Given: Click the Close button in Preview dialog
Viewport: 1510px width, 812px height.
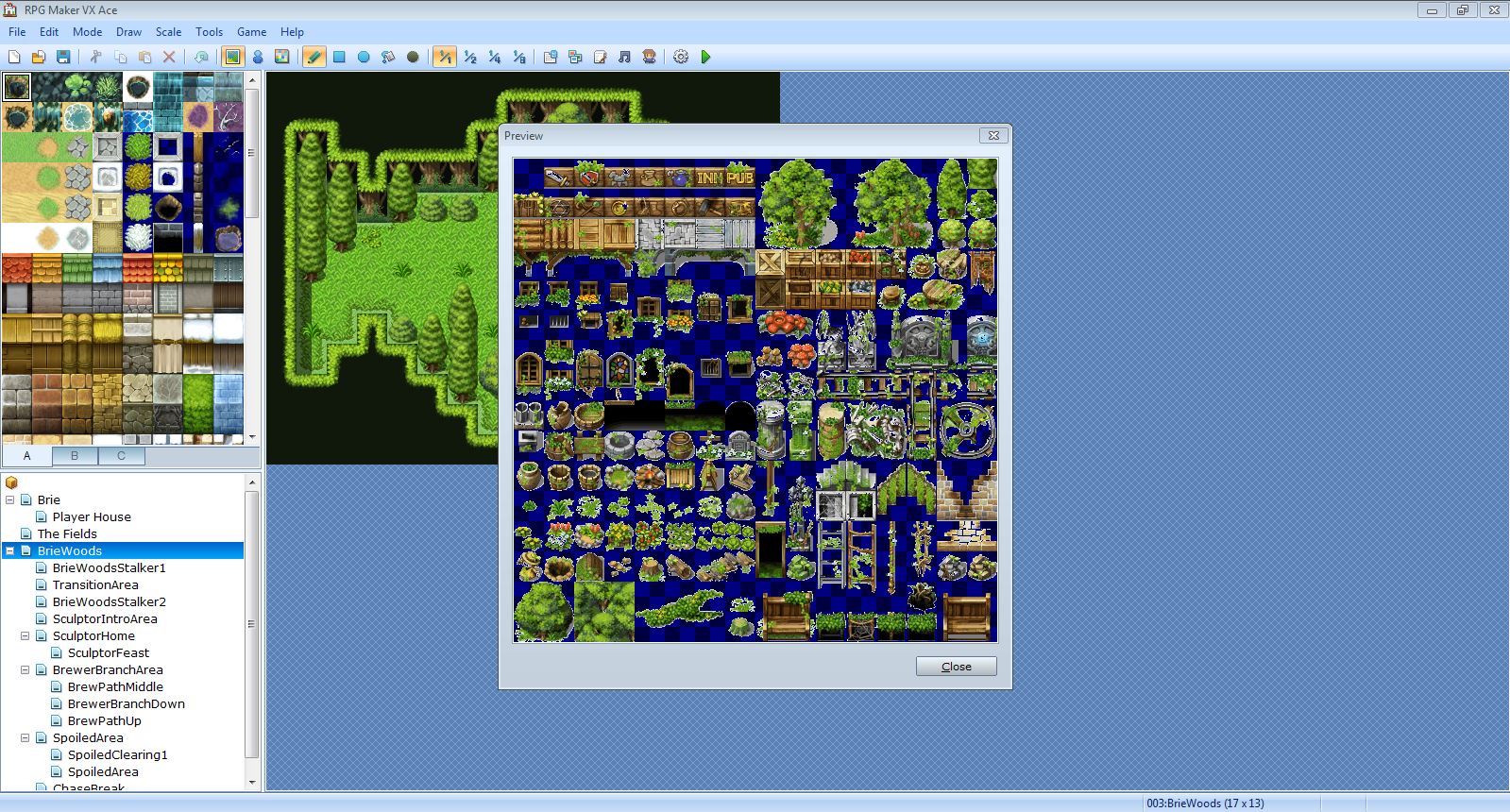Looking at the screenshot, I should point(956,667).
